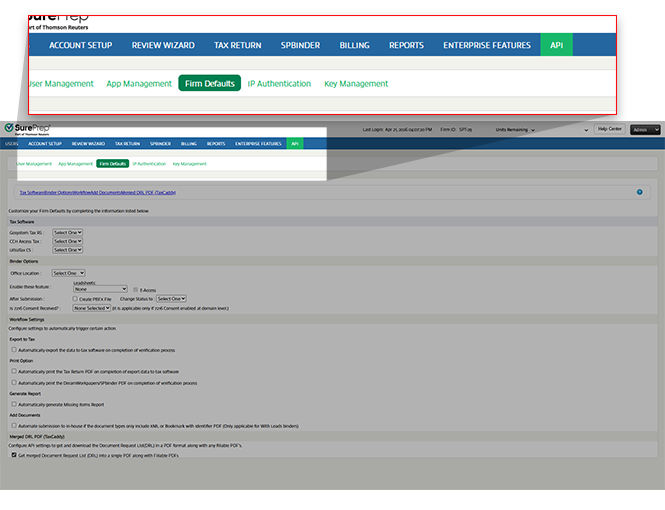Click the Firm ID text in the header
The image size is (665, 510).
click(x=456, y=129)
